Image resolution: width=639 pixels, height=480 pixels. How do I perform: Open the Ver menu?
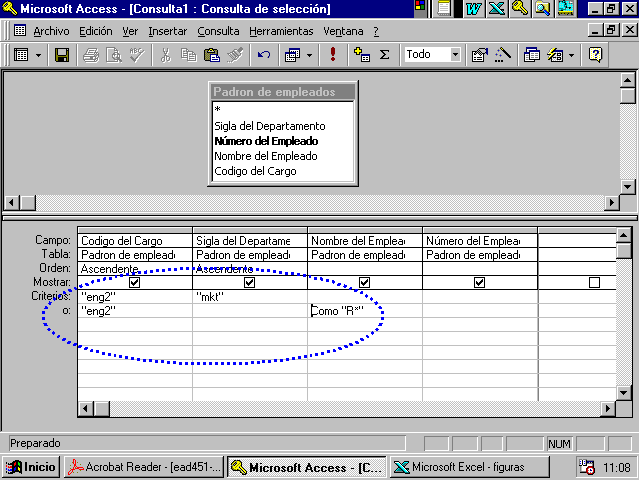130,31
